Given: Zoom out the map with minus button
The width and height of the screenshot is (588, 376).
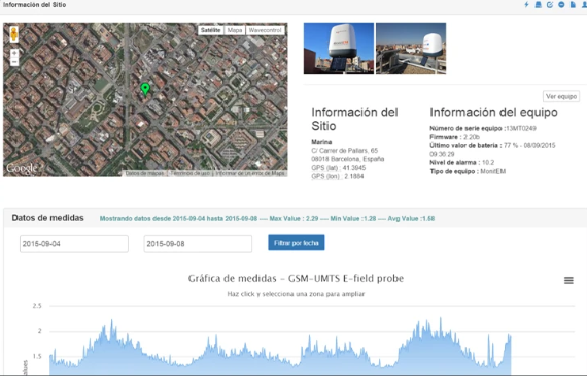Looking at the screenshot, I should (14, 61).
